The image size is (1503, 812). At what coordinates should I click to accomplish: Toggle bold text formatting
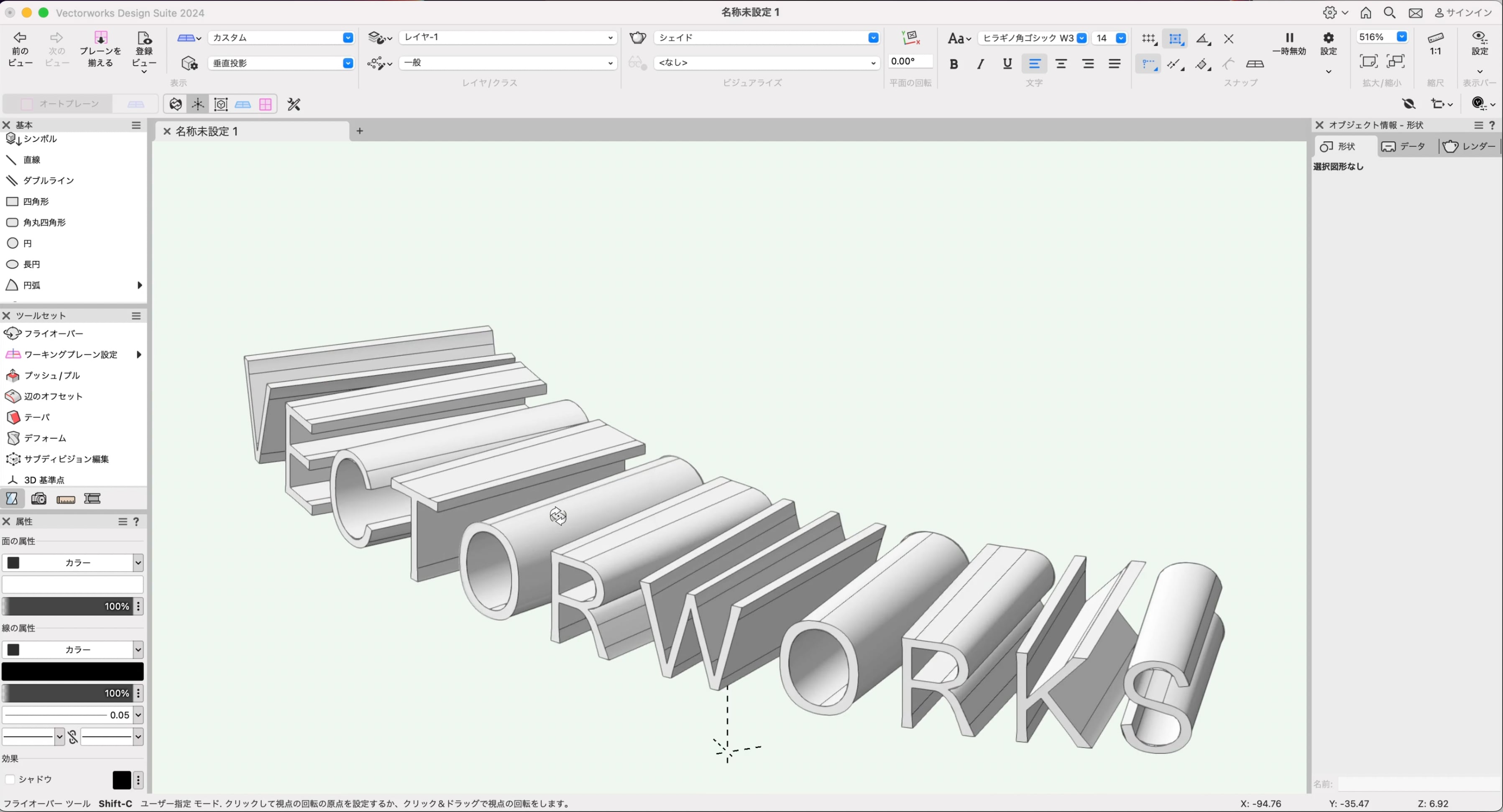pyautogui.click(x=953, y=64)
